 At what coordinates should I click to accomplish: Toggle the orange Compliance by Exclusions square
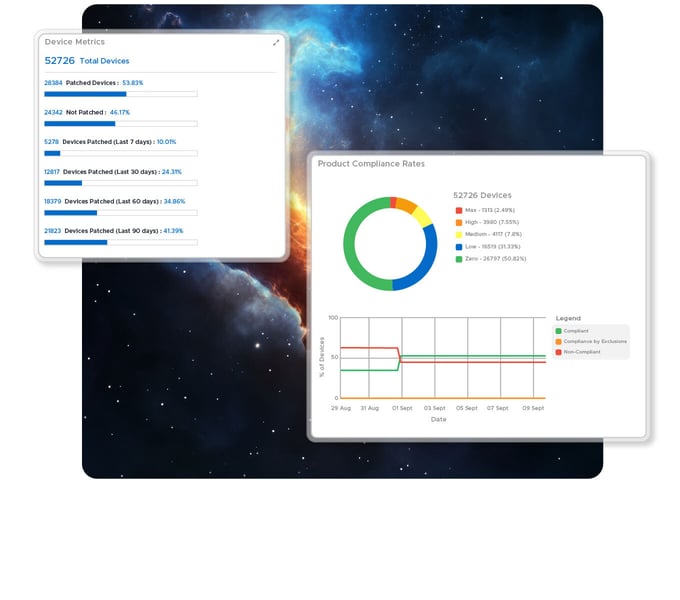[559, 342]
